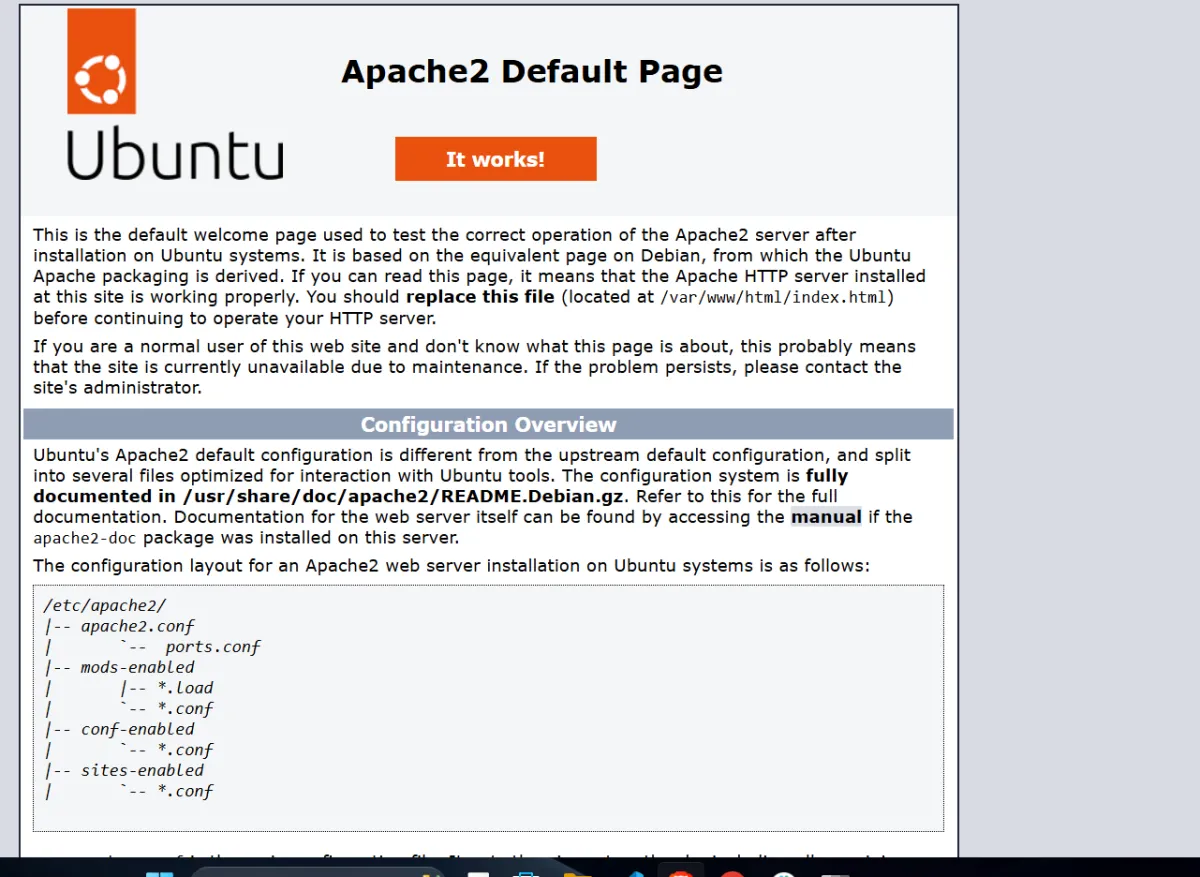
Task: Click the black Ubuntu wordmark
Action: 175,155
